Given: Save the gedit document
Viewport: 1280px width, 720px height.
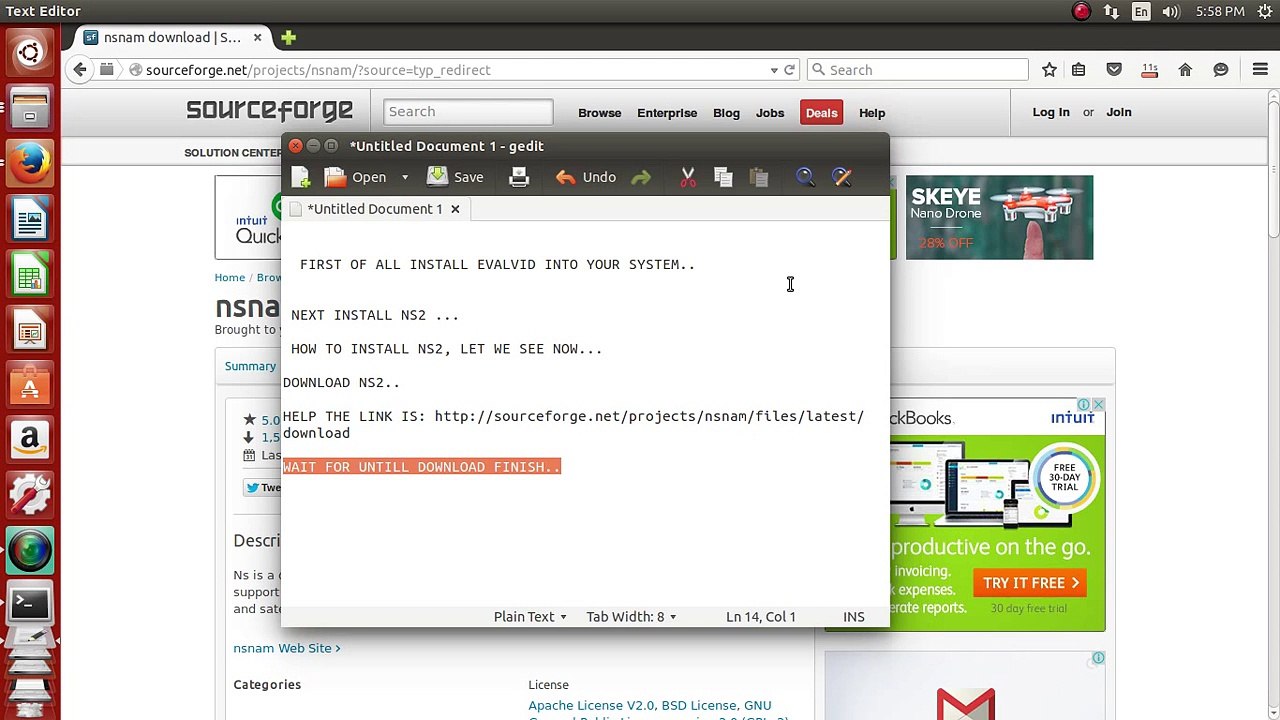Looking at the screenshot, I should point(456,177).
